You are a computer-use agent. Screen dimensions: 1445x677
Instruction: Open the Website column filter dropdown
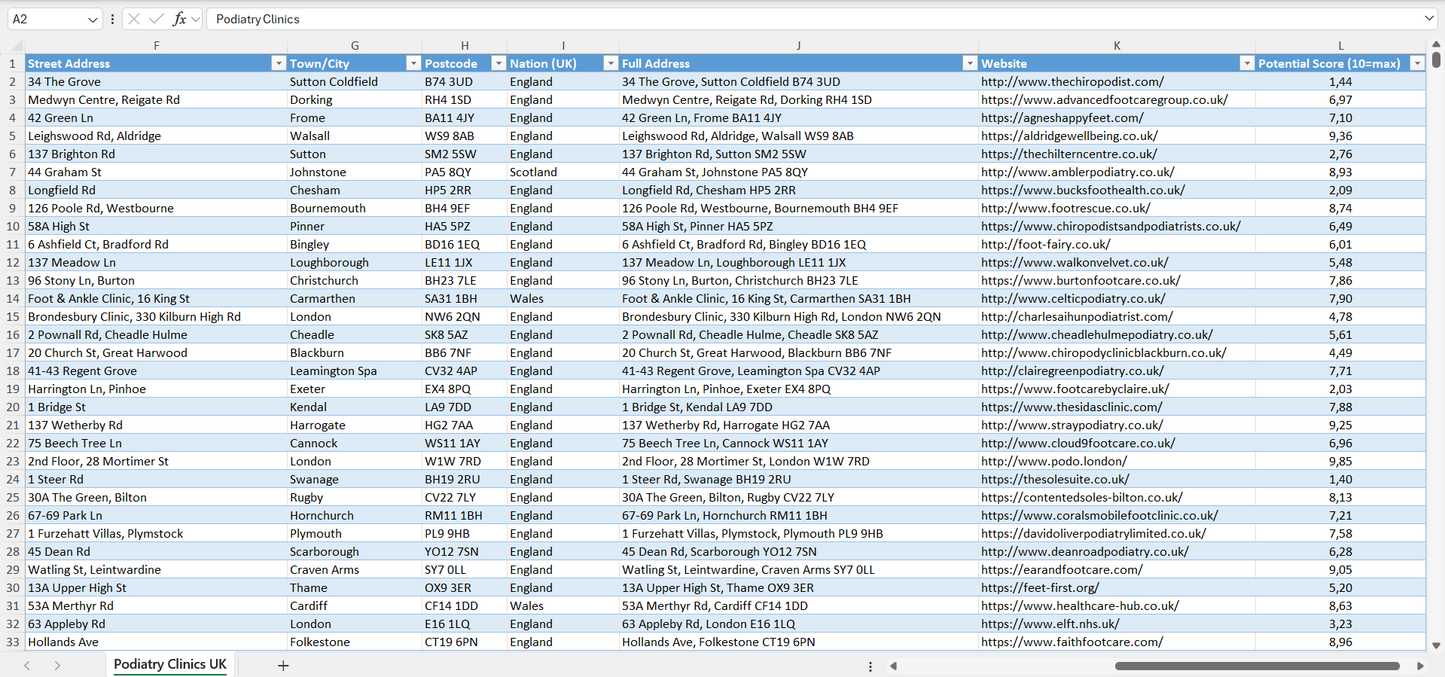(1246, 62)
